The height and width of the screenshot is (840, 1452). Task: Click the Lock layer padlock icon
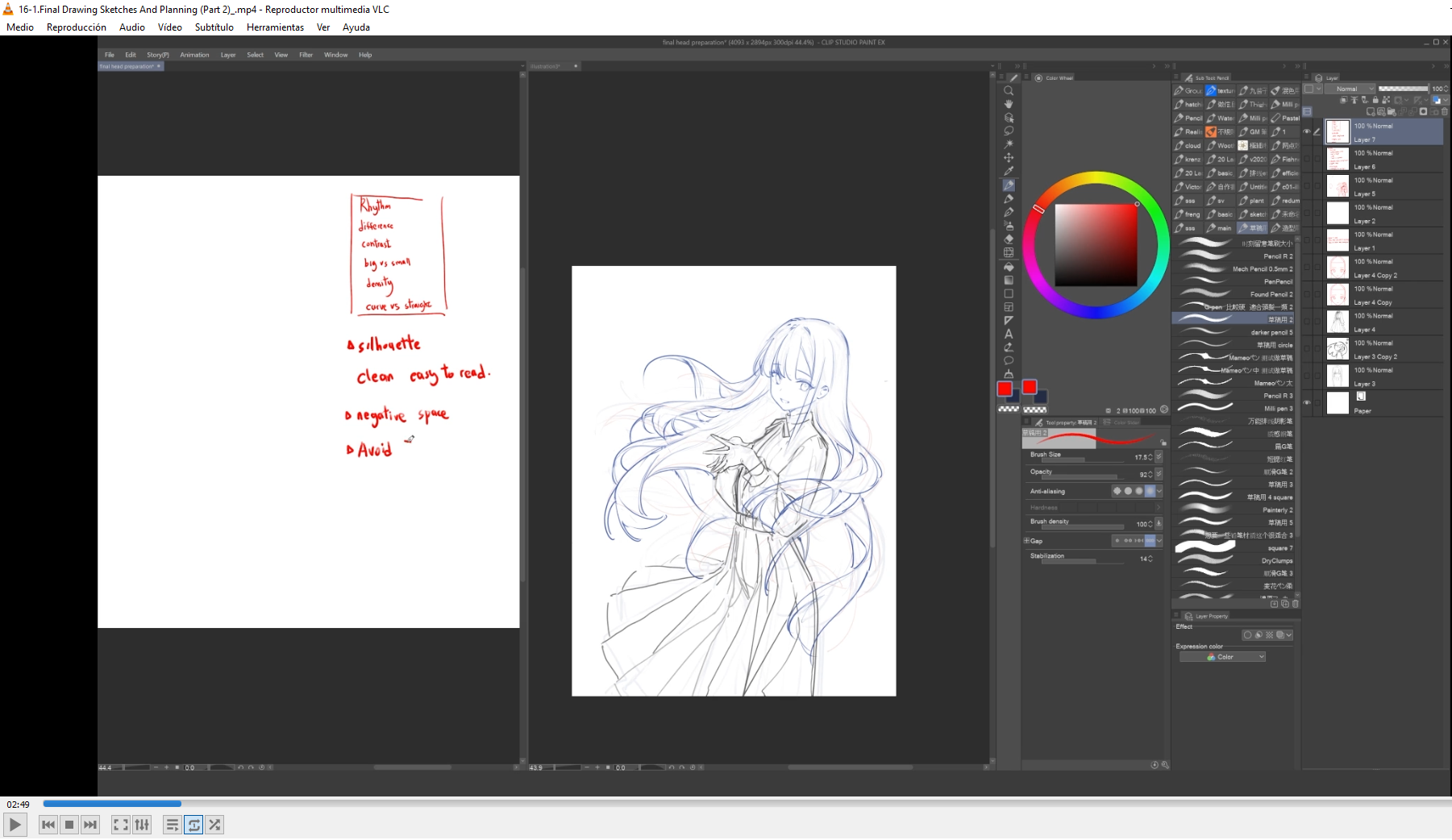1375,100
